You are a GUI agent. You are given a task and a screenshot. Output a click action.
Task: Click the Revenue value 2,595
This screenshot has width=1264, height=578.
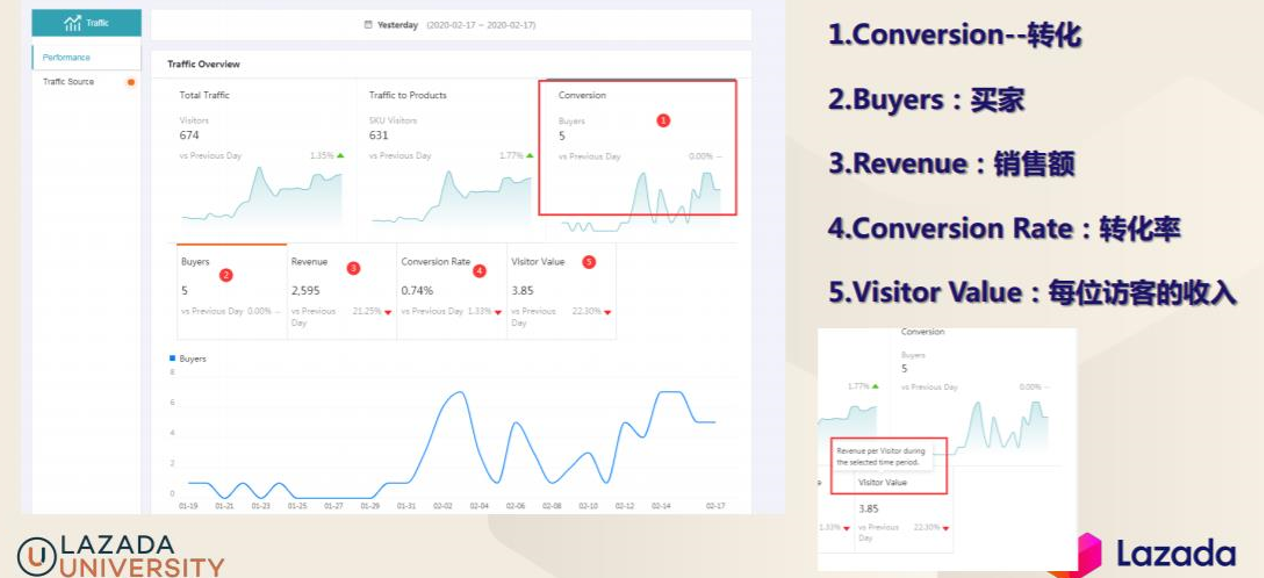[305, 290]
